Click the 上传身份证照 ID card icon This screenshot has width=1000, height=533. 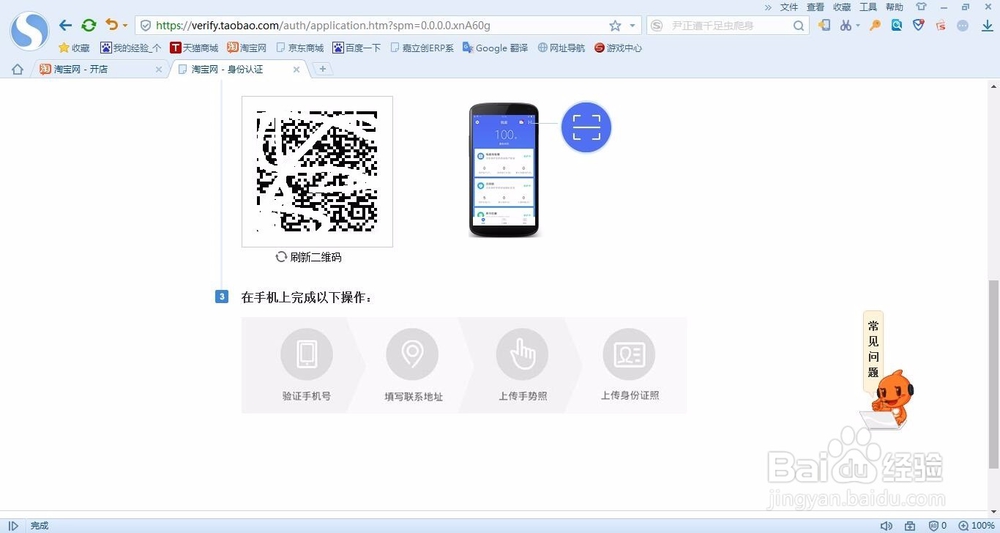629,354
